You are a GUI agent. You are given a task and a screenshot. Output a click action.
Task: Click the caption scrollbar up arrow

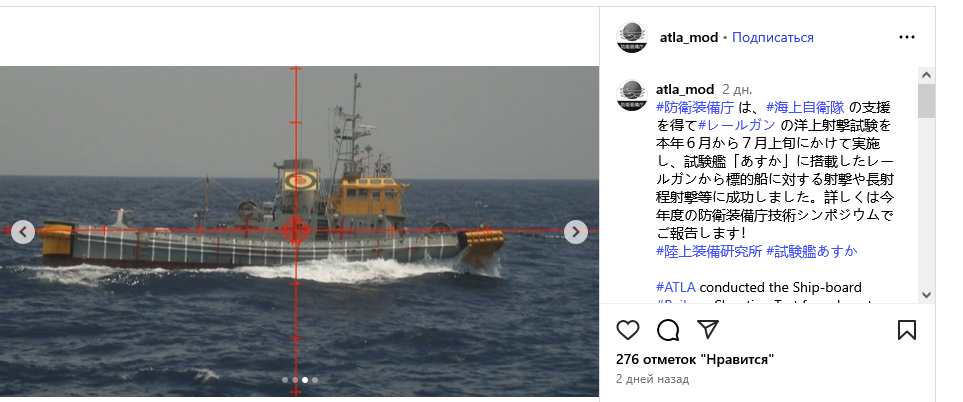[926, 75]
